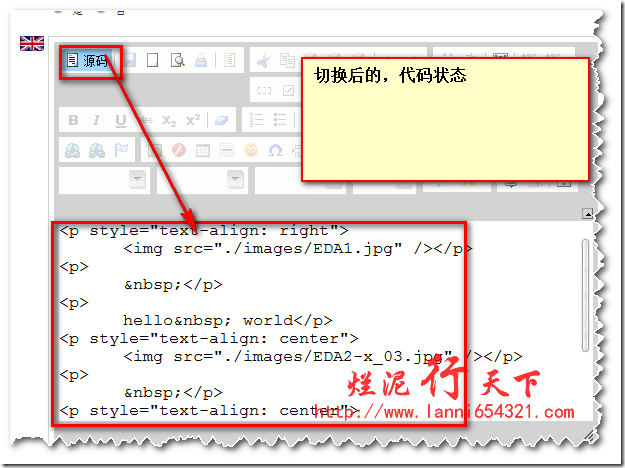This screenshot has width=625, height=468.
Task: Click the Anchor flag icon
Action: coord(121,150)
